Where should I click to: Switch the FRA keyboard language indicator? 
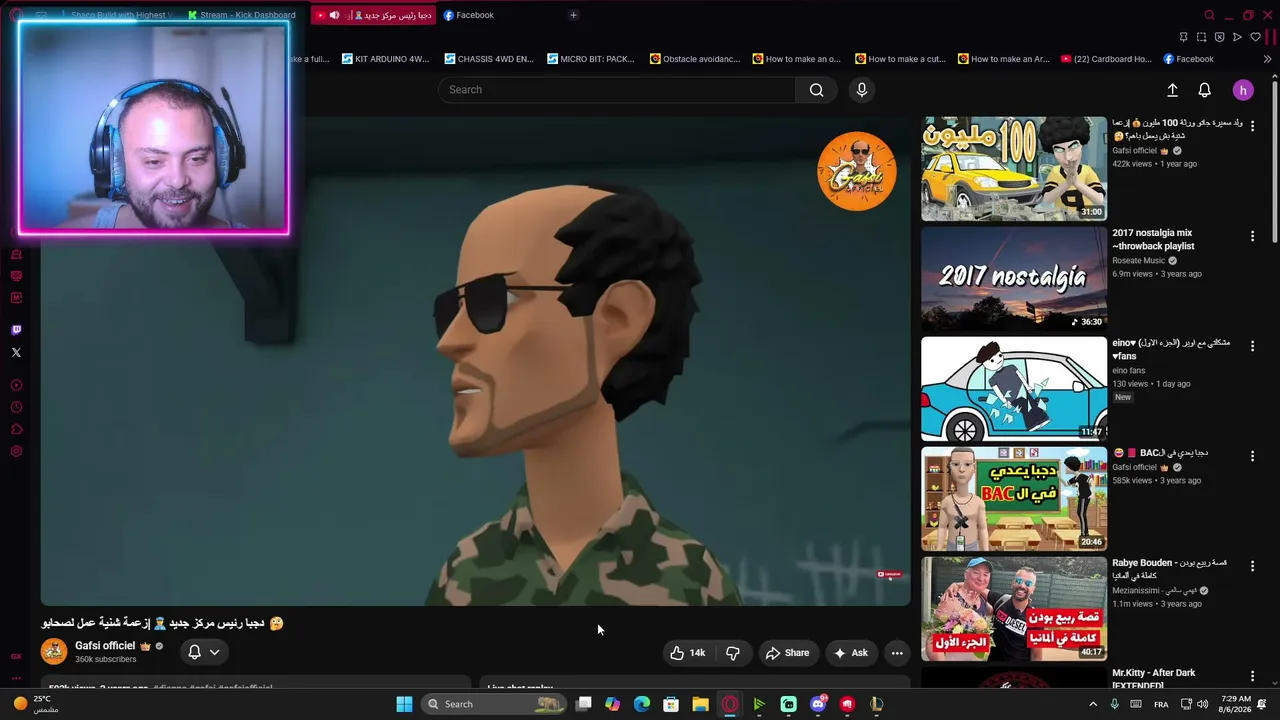point(1161,704)
